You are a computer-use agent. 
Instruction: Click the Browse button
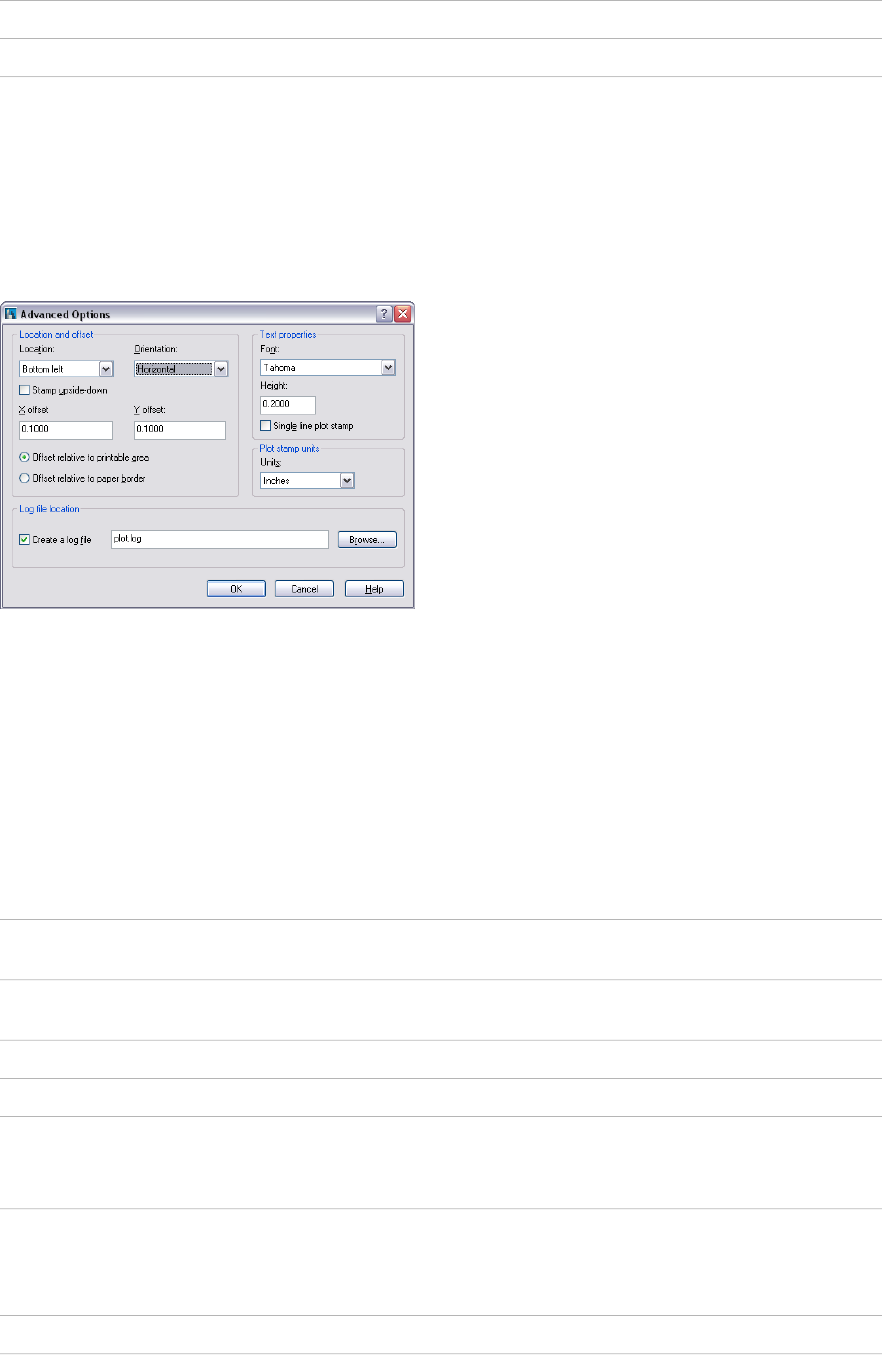coord(367,539)
